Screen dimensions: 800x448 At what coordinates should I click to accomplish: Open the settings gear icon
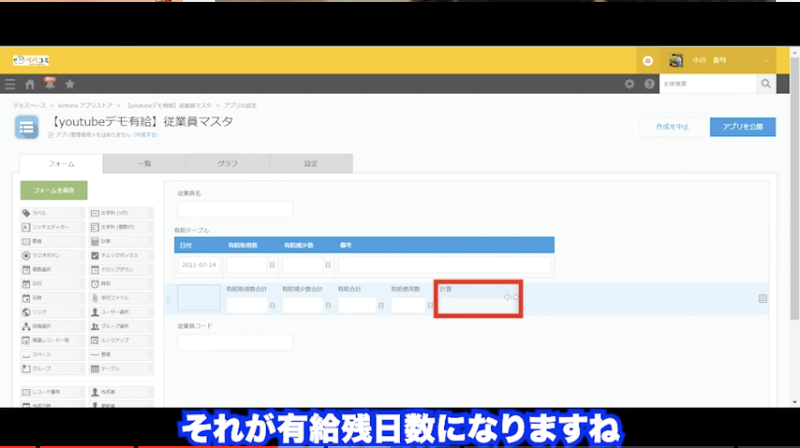[629, 85]
